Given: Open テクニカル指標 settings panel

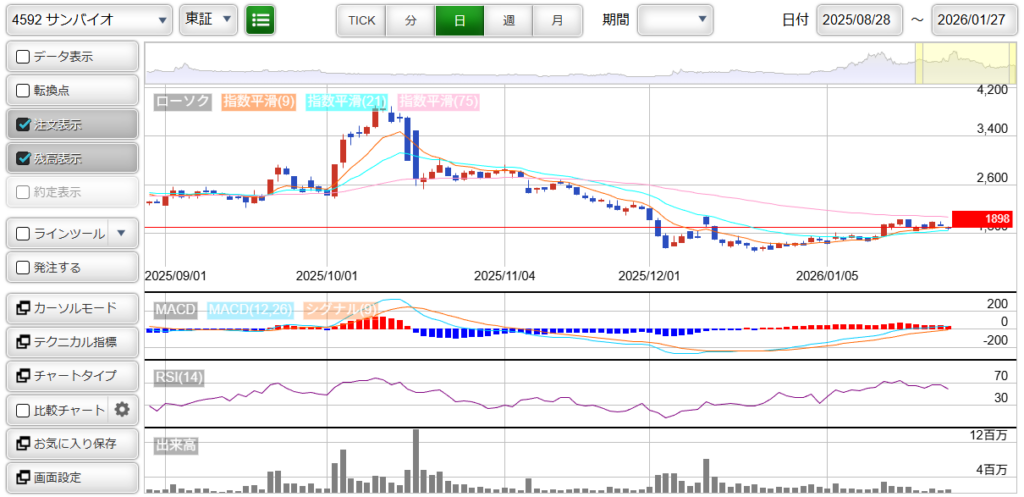Looking at the screenshot, I should click(x=71, y=342).
